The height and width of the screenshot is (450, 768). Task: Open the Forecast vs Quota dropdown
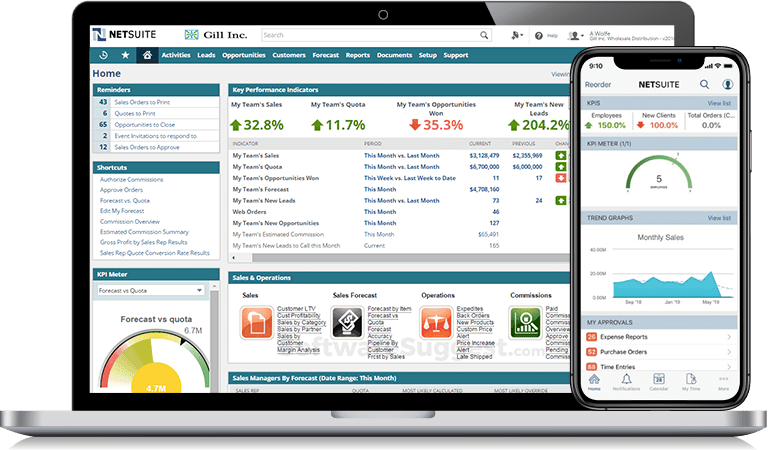click(x=150, y=290)
